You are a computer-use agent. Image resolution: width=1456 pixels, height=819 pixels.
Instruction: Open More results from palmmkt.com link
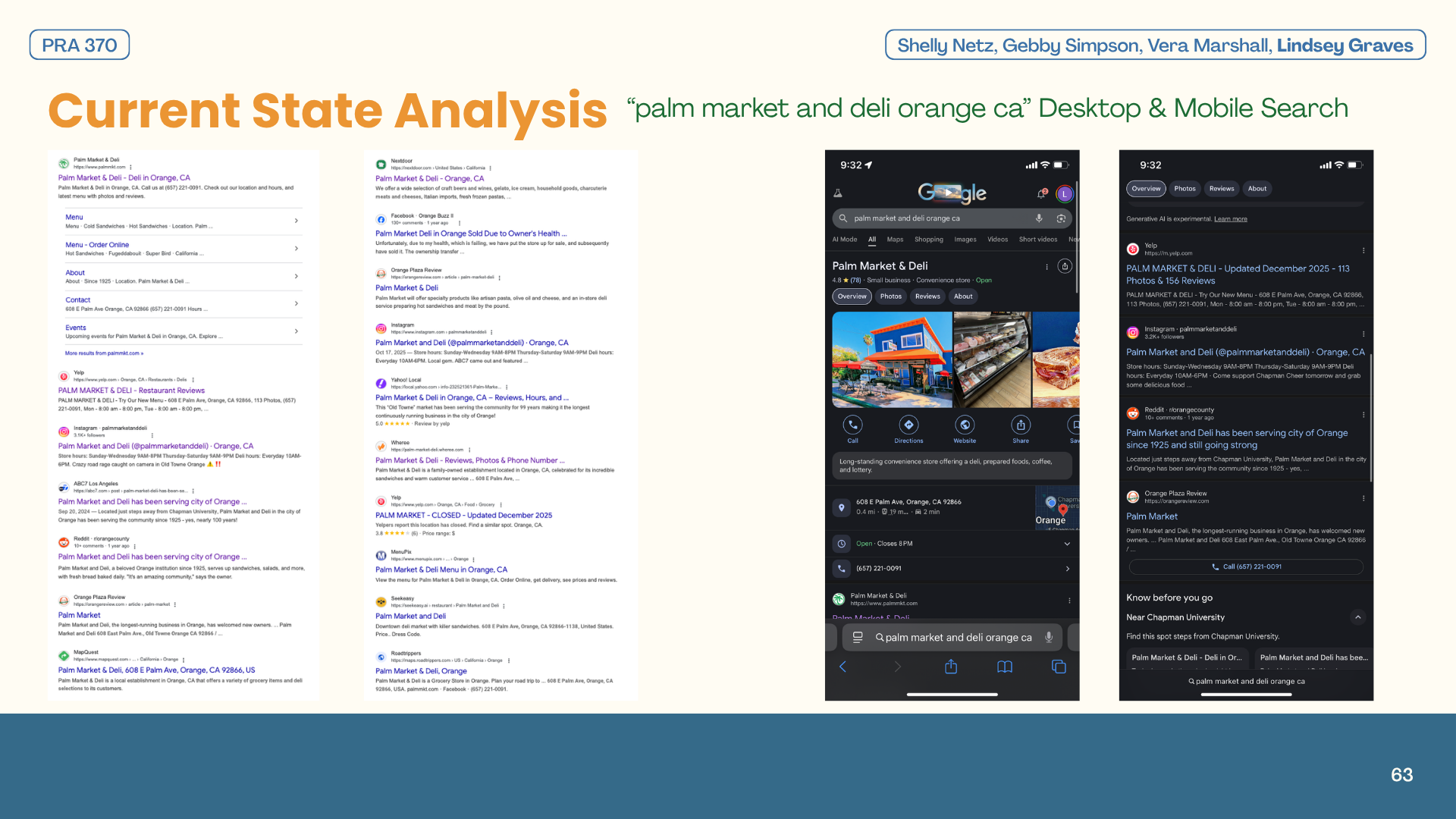104,353
